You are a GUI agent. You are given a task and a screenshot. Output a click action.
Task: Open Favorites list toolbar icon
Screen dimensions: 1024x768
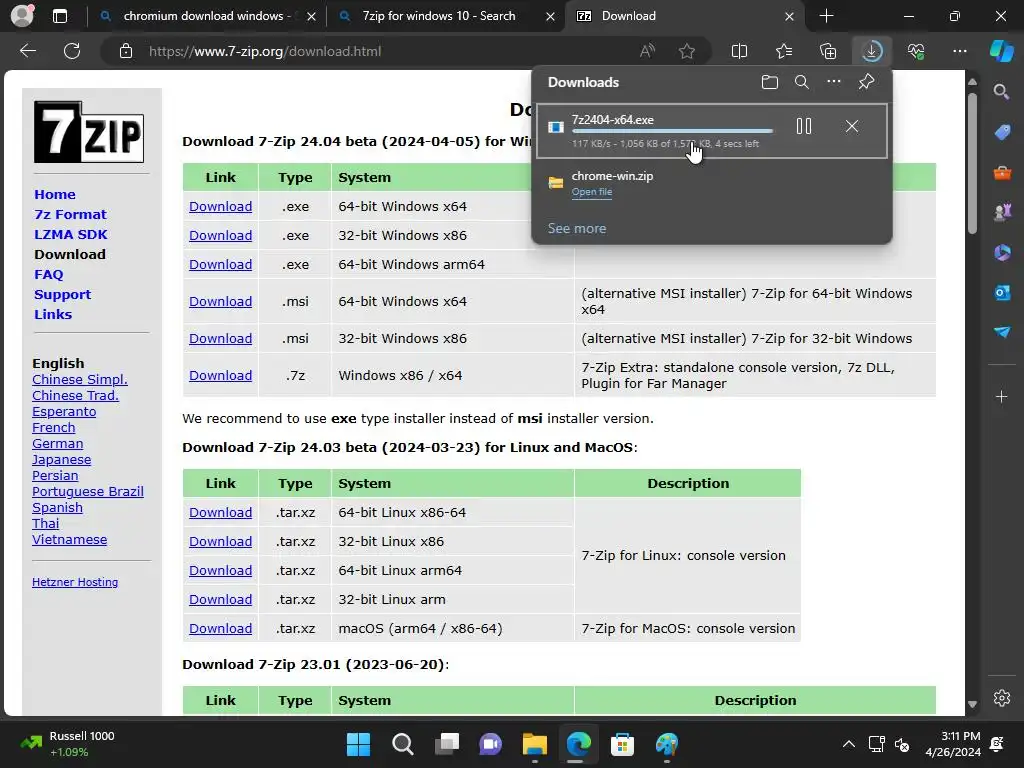(784, 51)
